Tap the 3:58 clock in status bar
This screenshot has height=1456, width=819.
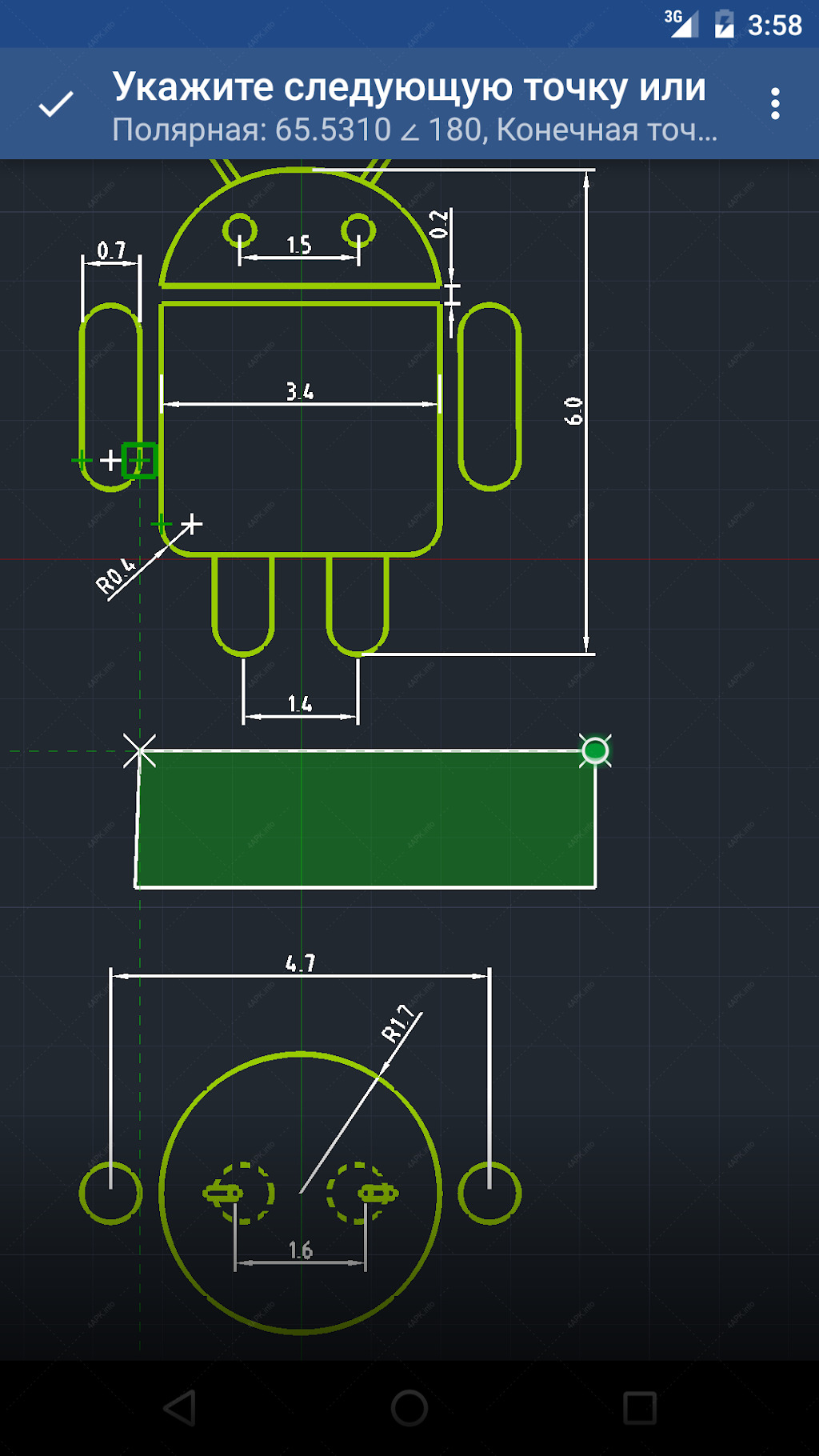pyautogui.click(x=774, y=25)
